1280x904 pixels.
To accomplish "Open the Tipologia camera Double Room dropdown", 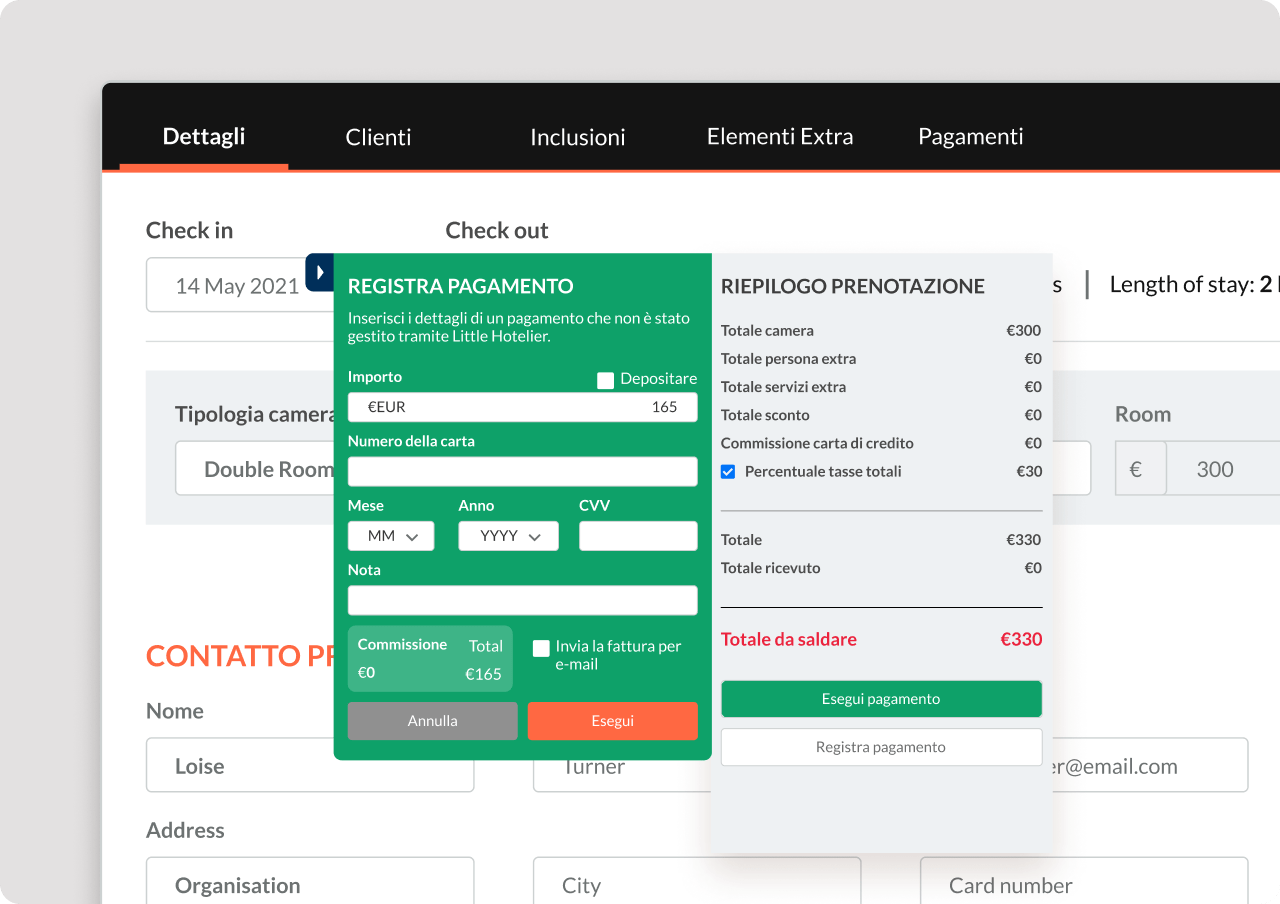I will tap(256, 469).
